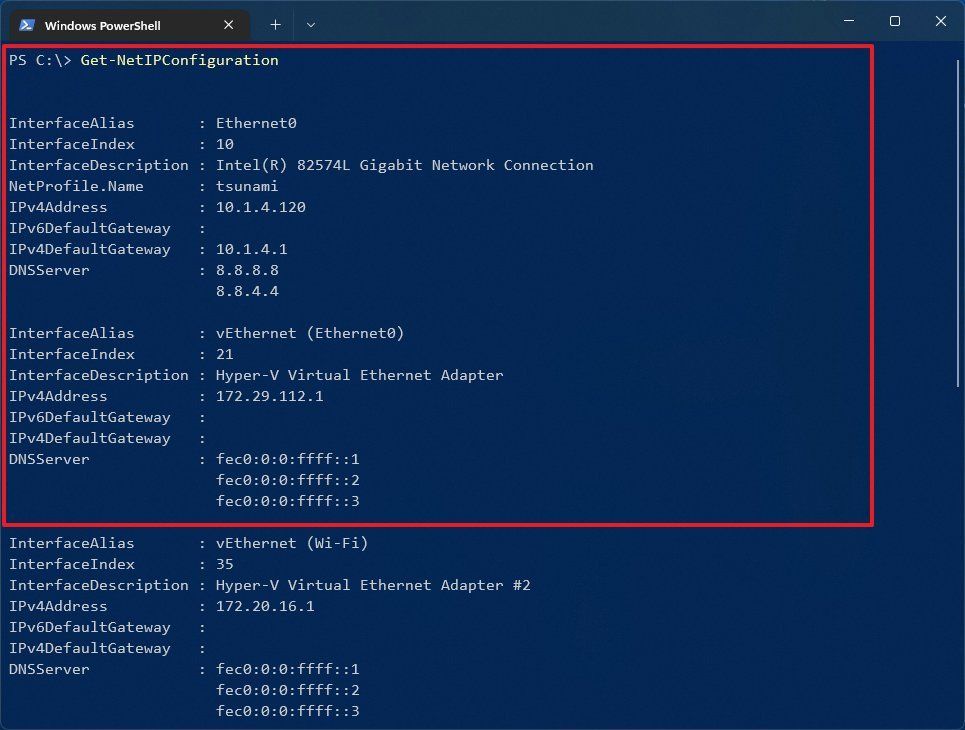Click the maximize window icon
The width and height of the screenshot is (965, 730).
894,20
